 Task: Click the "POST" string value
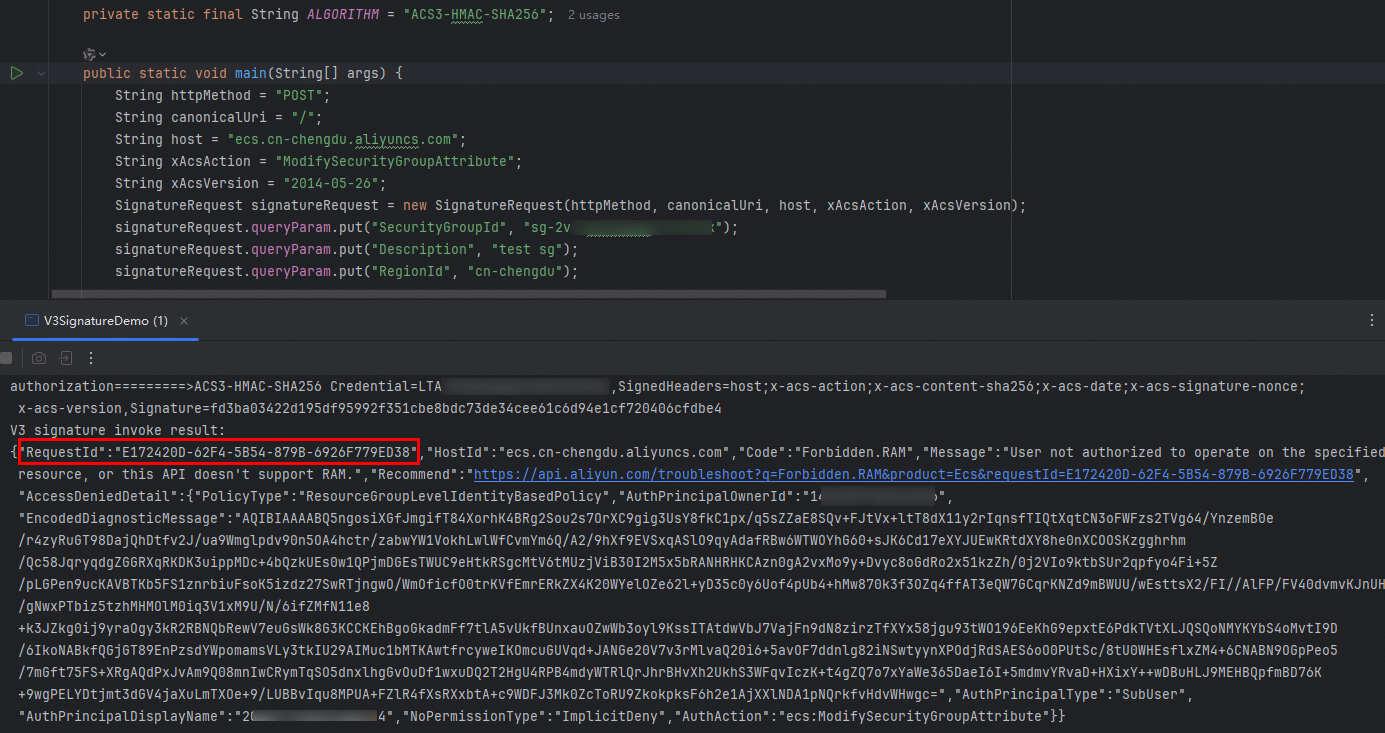298,95
